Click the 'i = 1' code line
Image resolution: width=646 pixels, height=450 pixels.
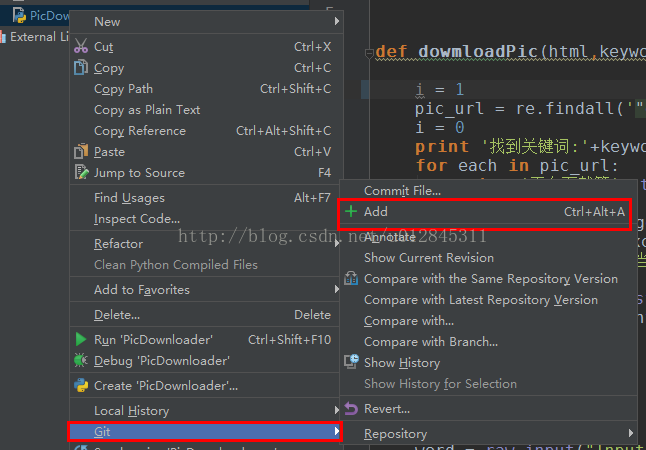[x=440, y=90]
